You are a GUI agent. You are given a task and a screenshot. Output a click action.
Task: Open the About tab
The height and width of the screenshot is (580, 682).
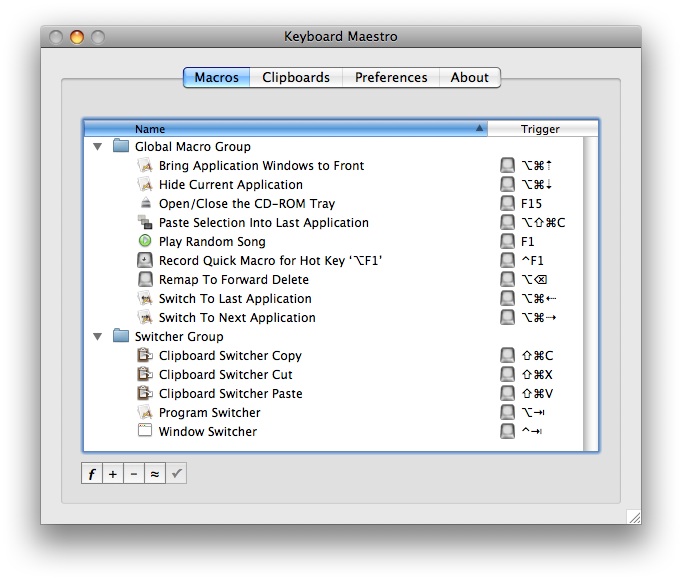tap(469, 77)
